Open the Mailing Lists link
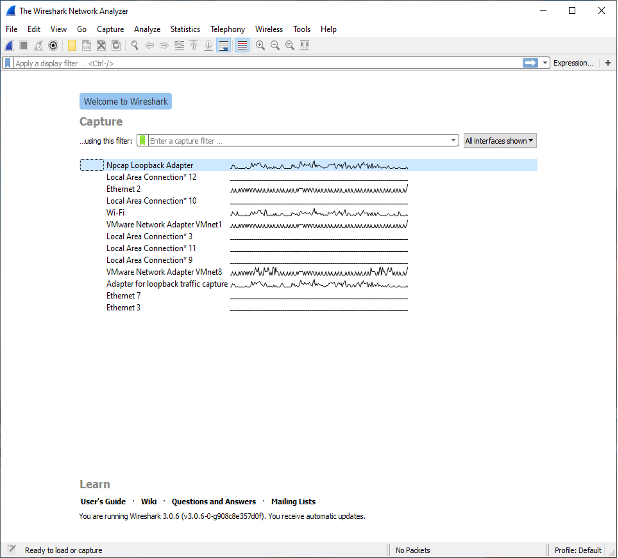The height and width of the screenshot is (558, 618). [293, 501]
